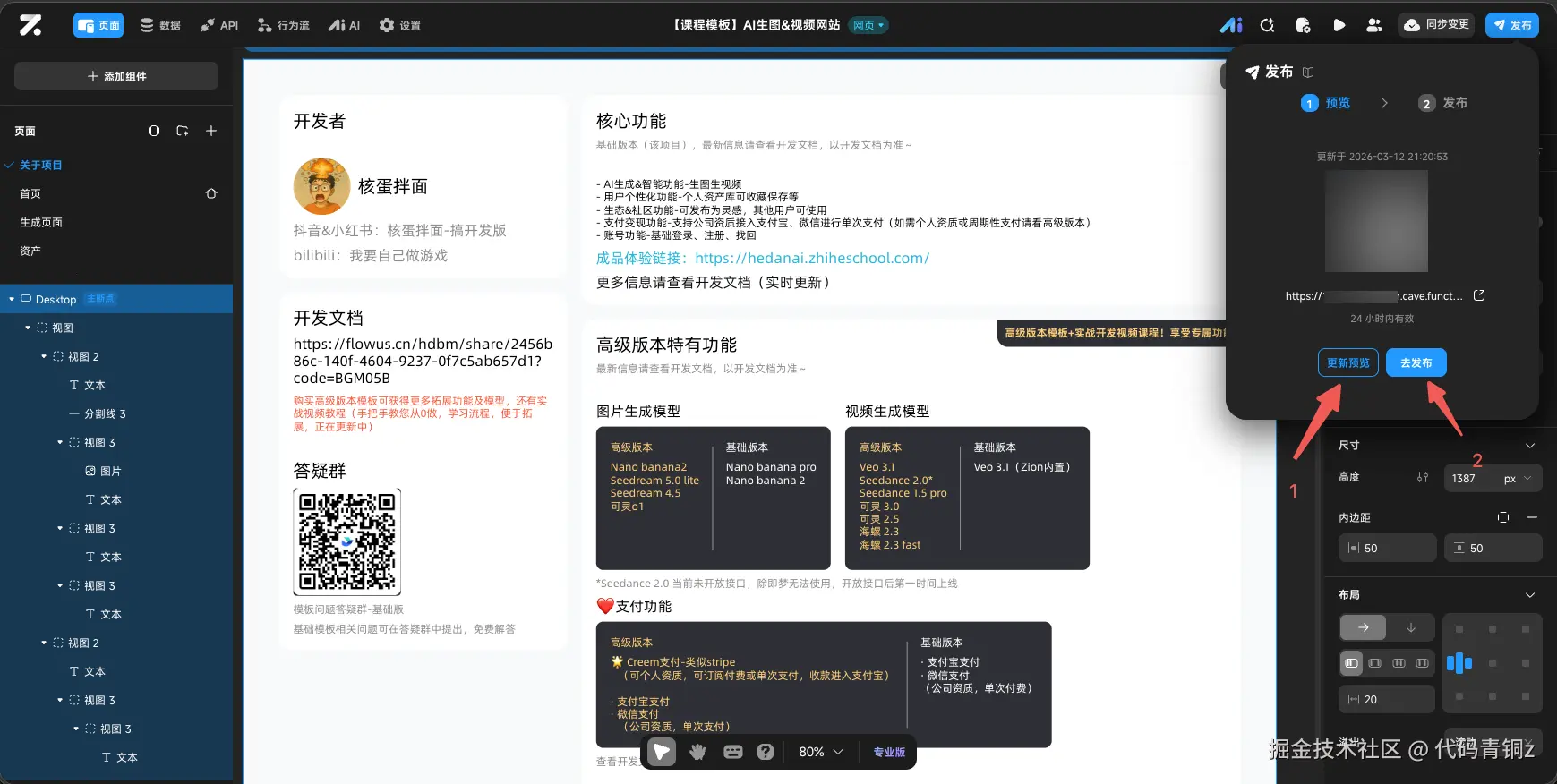1557x784 pixels.
Task: Click the 更新预览 button
Action: 1348,362
